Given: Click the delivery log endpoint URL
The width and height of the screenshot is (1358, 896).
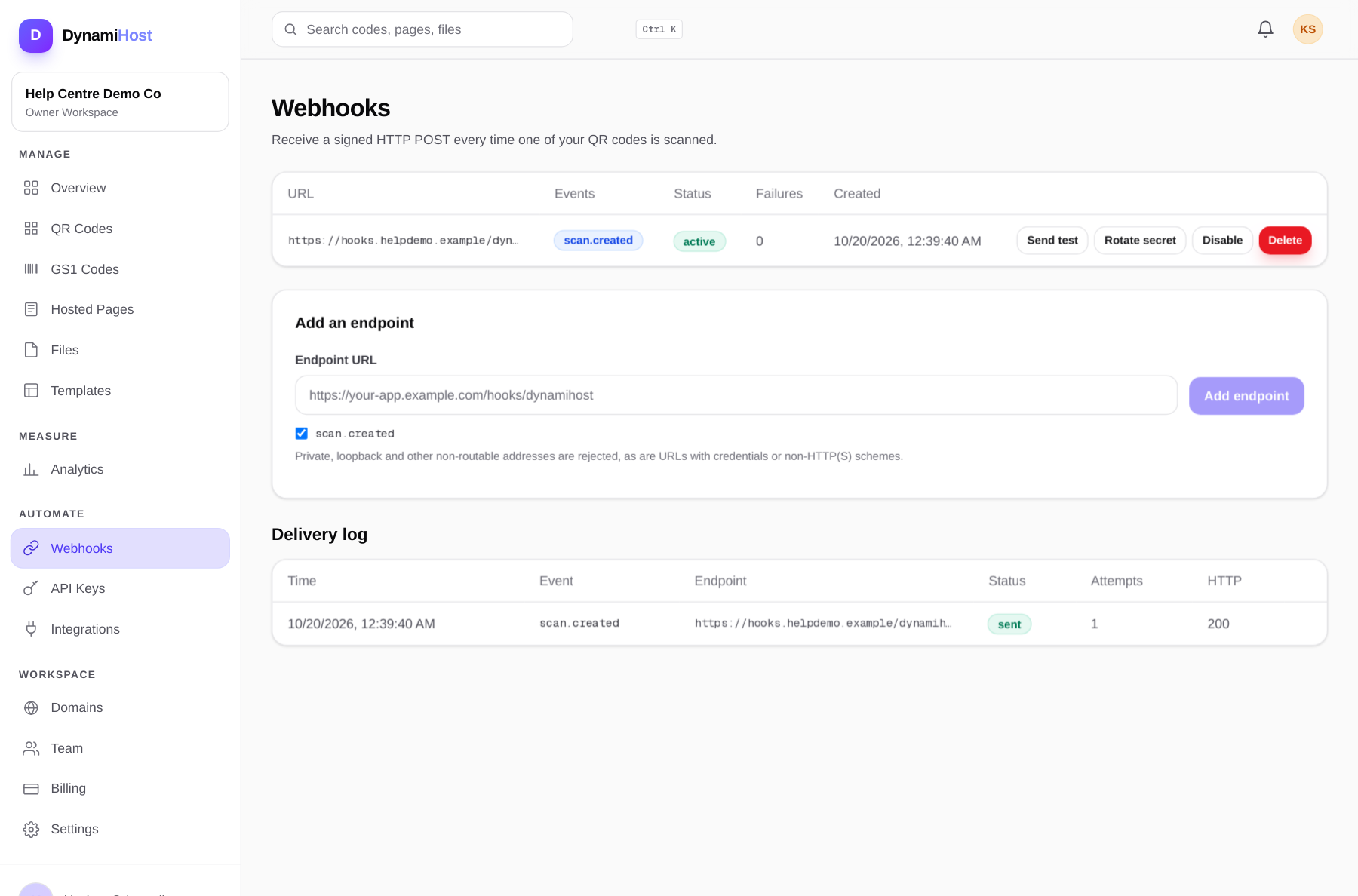Looking at the screenshot, I should tap(823, 624).
